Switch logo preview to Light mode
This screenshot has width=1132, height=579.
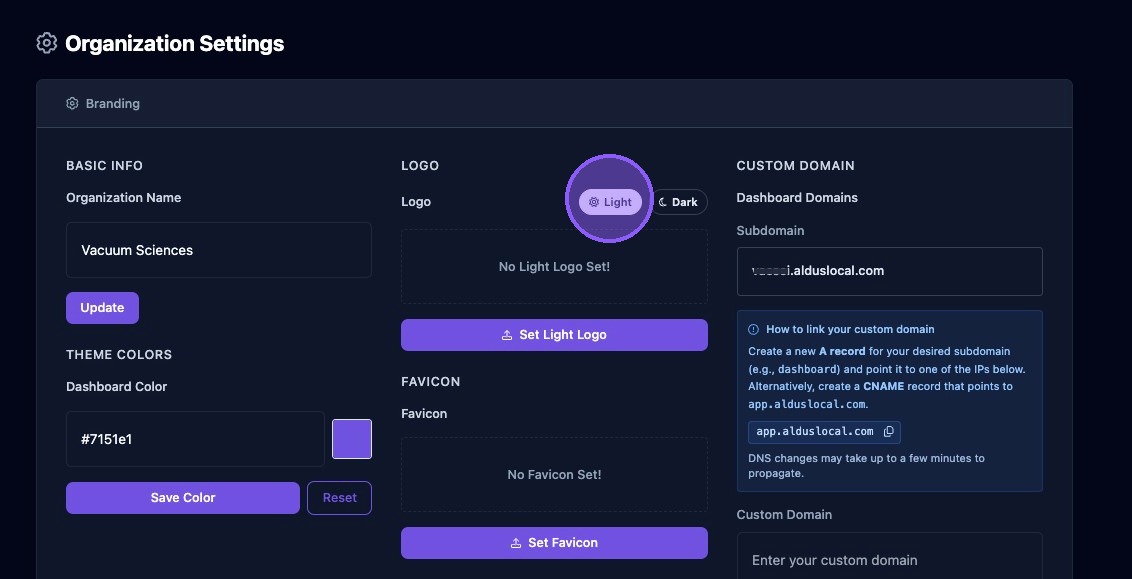[610, 202]
